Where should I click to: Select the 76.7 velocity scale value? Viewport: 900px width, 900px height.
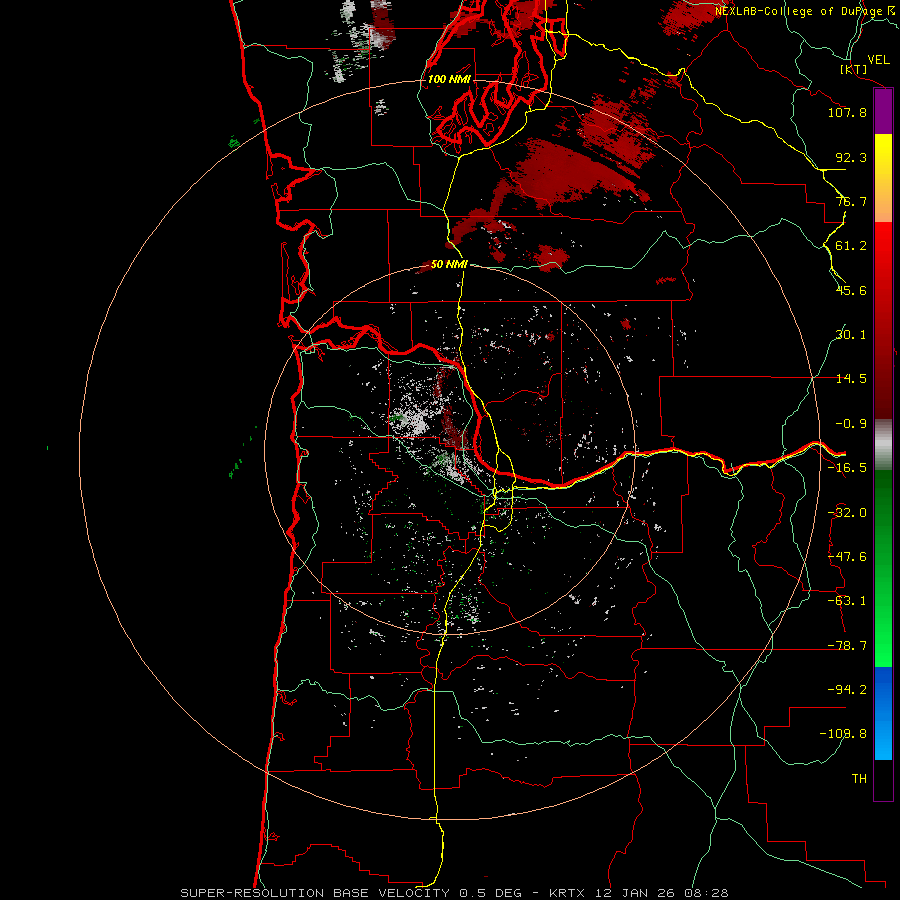tap(851, 201)
